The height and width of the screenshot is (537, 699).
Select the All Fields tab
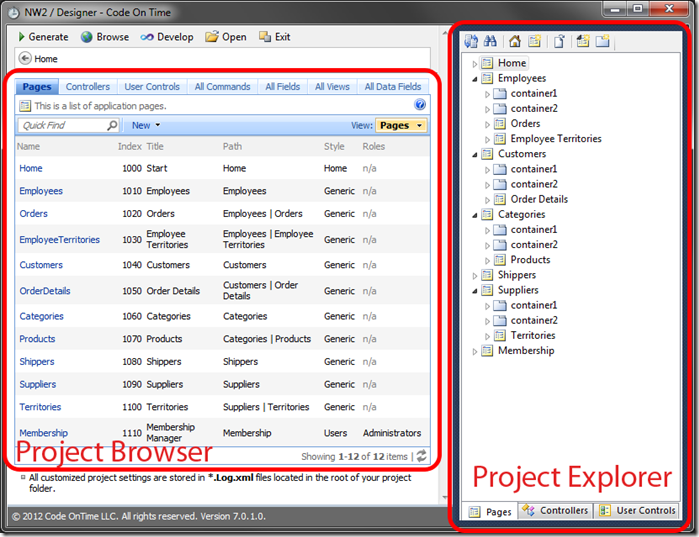coord(283,86)
